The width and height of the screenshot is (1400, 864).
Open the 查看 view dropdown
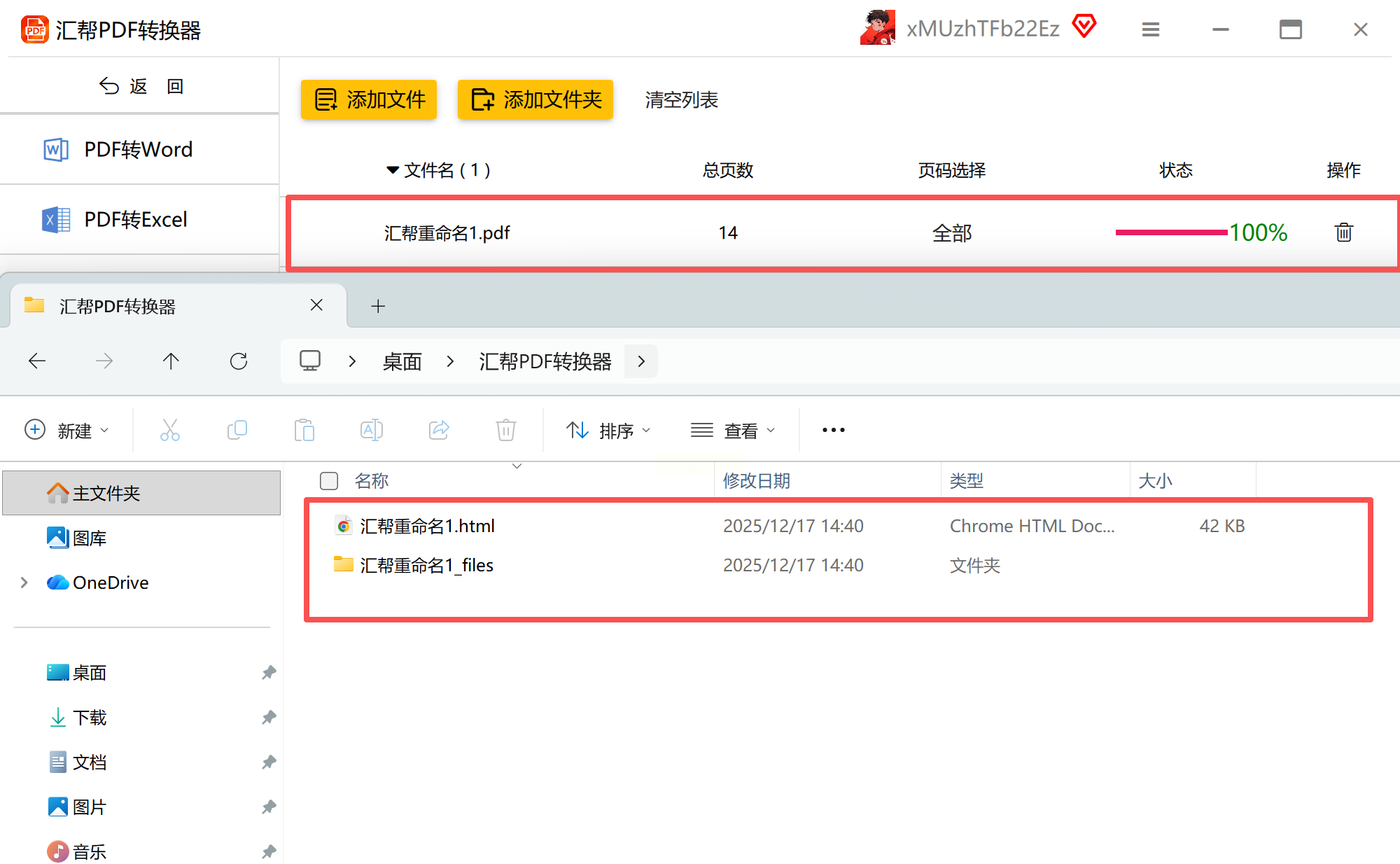pos(733,430)
